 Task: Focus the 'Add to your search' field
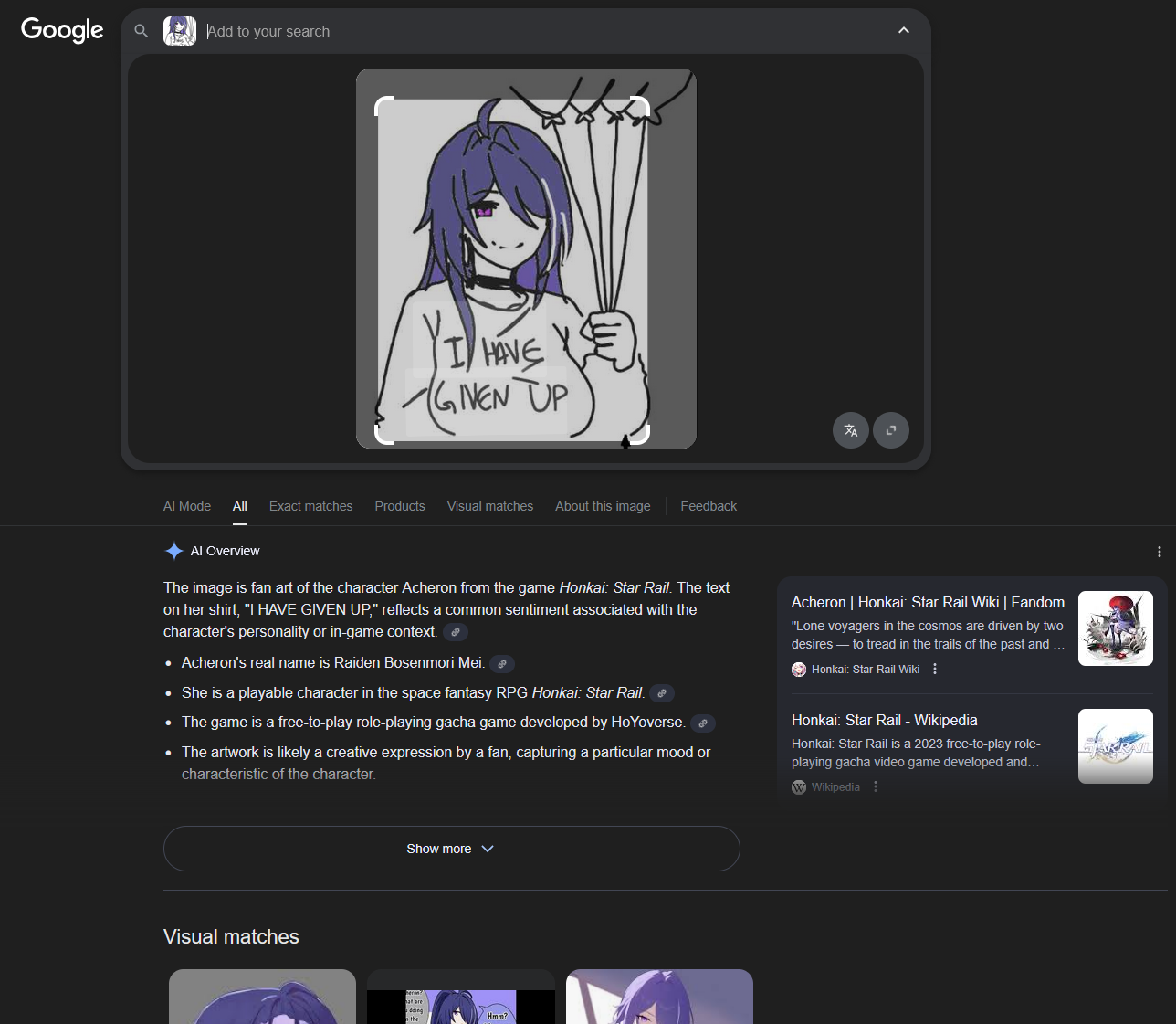tap(544, 31)
